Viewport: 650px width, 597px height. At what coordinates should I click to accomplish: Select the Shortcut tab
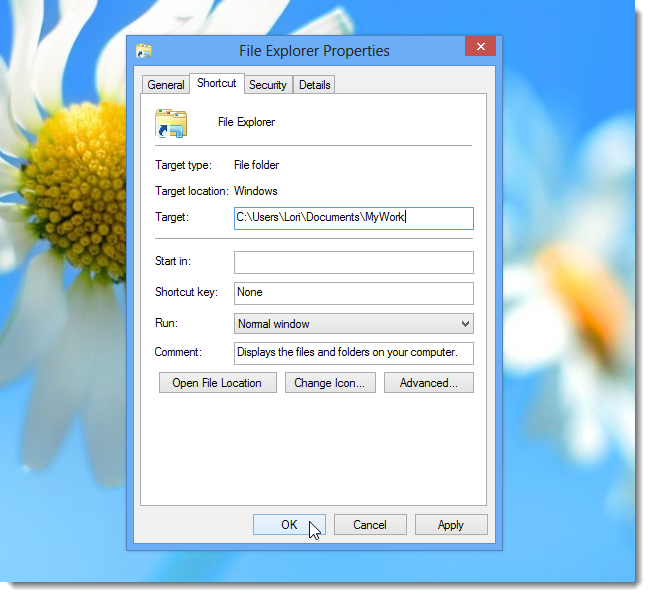pyautogui.click(x=216, y=83)
